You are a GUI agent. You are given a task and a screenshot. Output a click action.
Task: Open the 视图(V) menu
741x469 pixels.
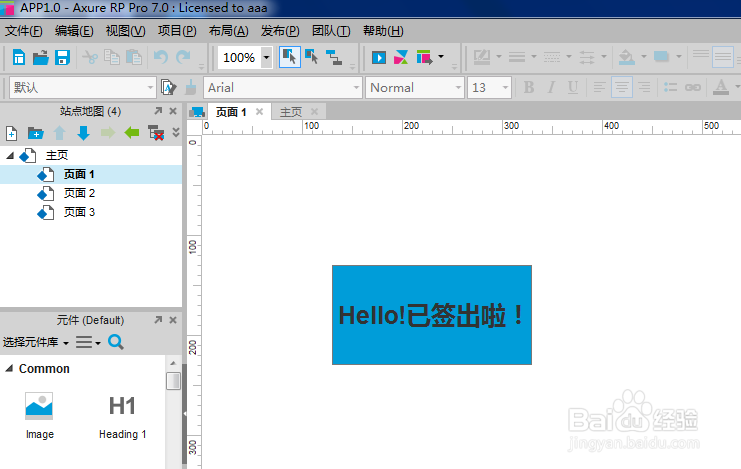[x=126, y=31]
